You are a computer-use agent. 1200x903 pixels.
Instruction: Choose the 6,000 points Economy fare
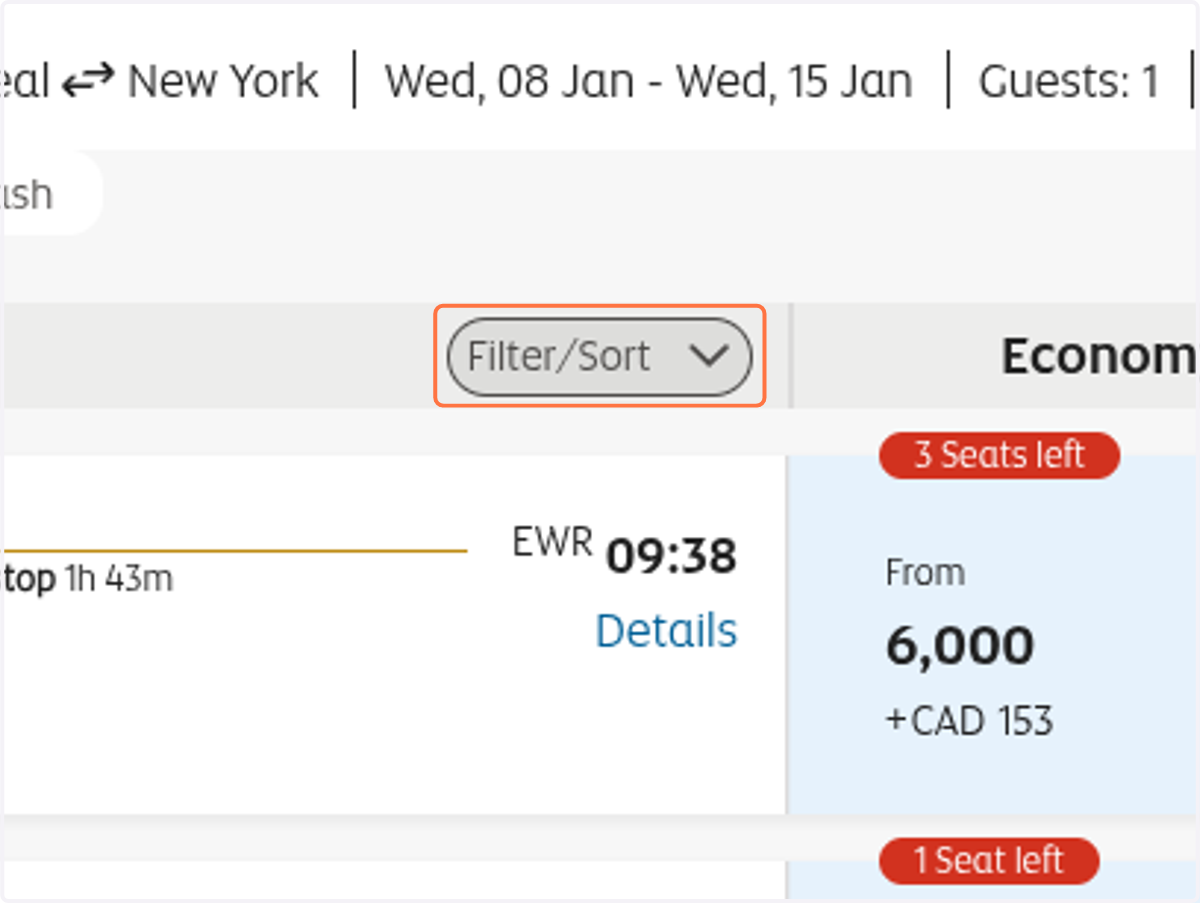pyautogui.click(x=960, y=646)
